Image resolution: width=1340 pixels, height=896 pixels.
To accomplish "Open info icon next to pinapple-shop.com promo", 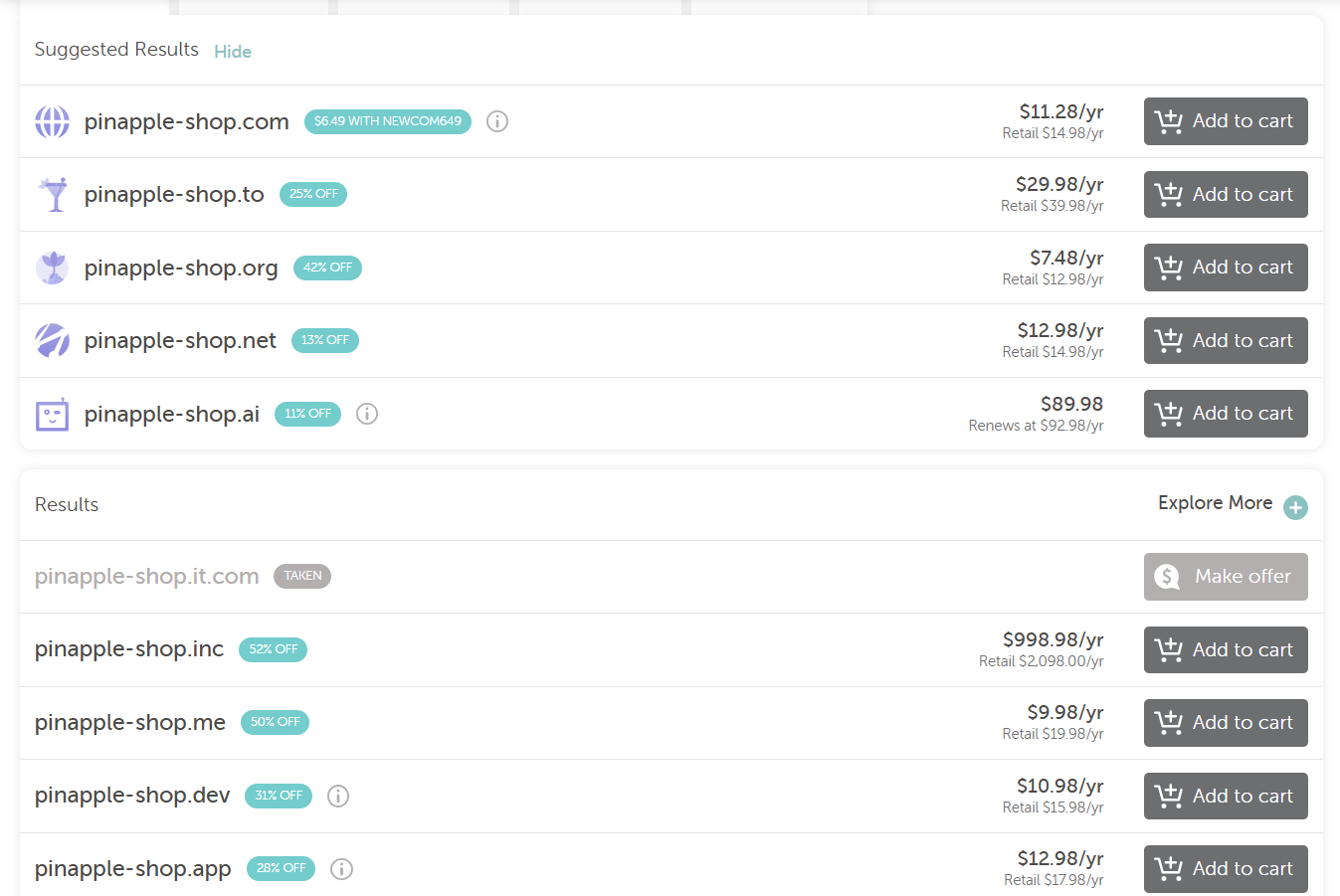I will point(497,121).
